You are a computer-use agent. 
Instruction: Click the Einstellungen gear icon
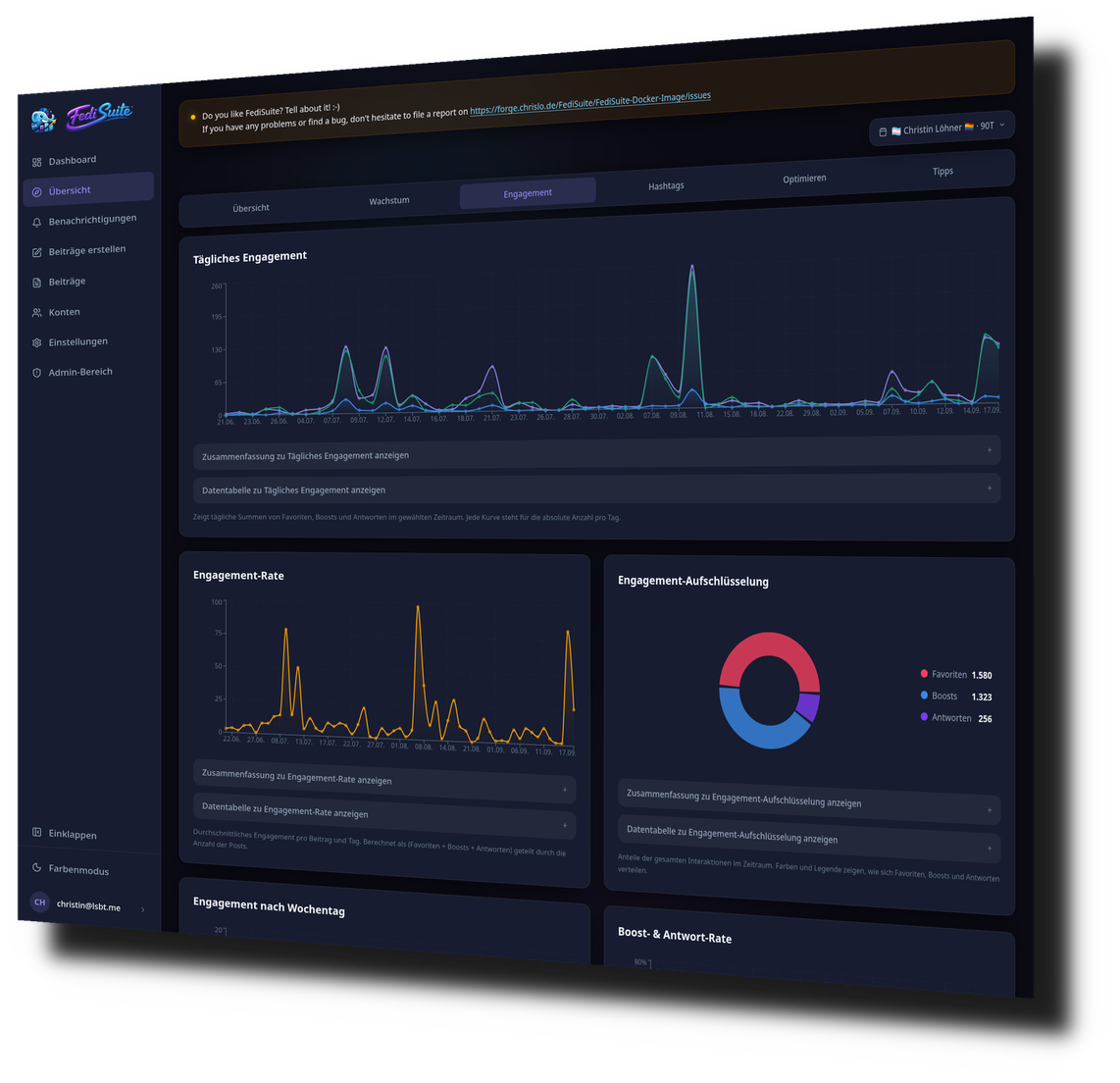point(36,343)
